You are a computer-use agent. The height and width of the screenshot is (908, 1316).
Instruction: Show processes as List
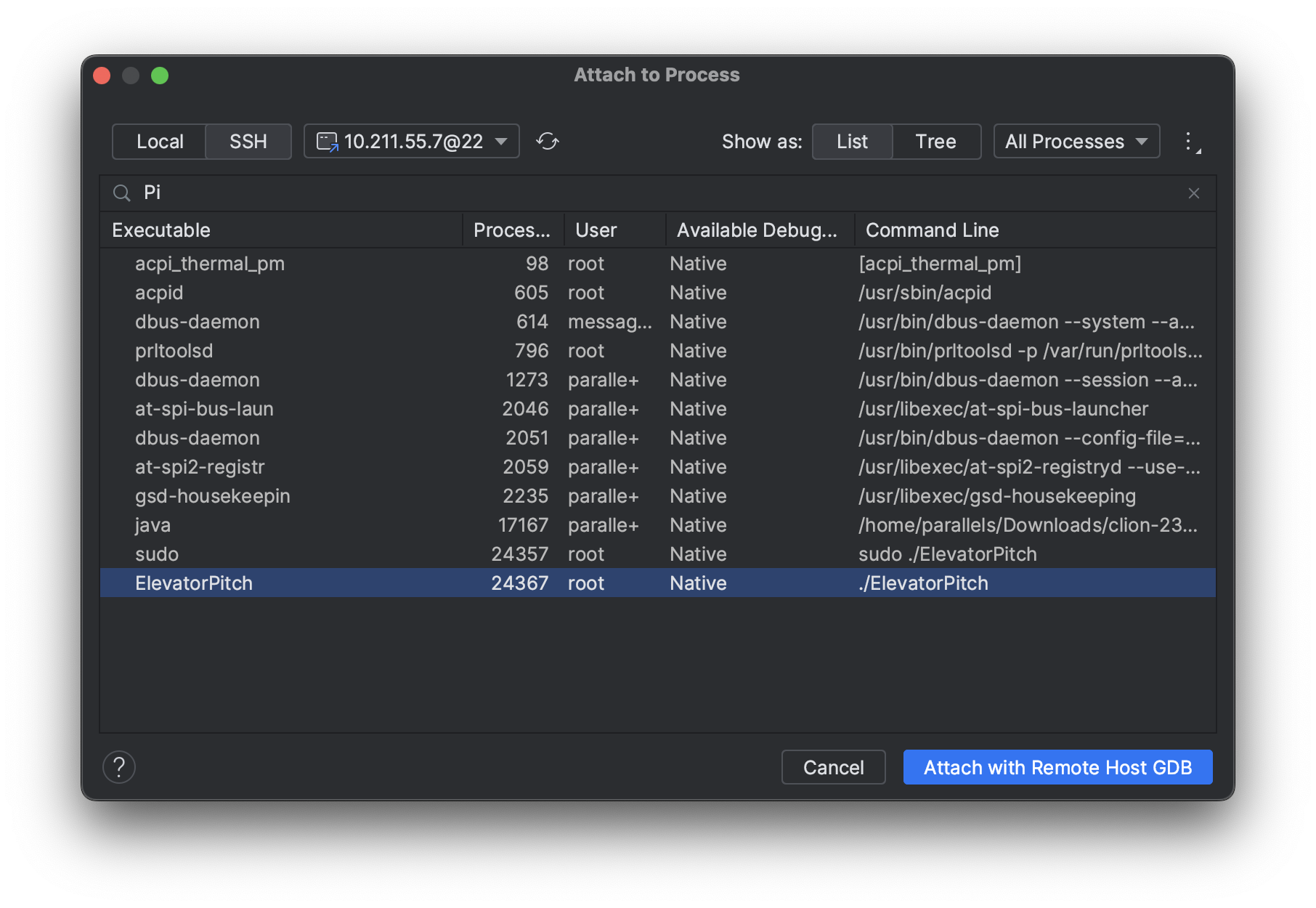[x=852, y=142]
